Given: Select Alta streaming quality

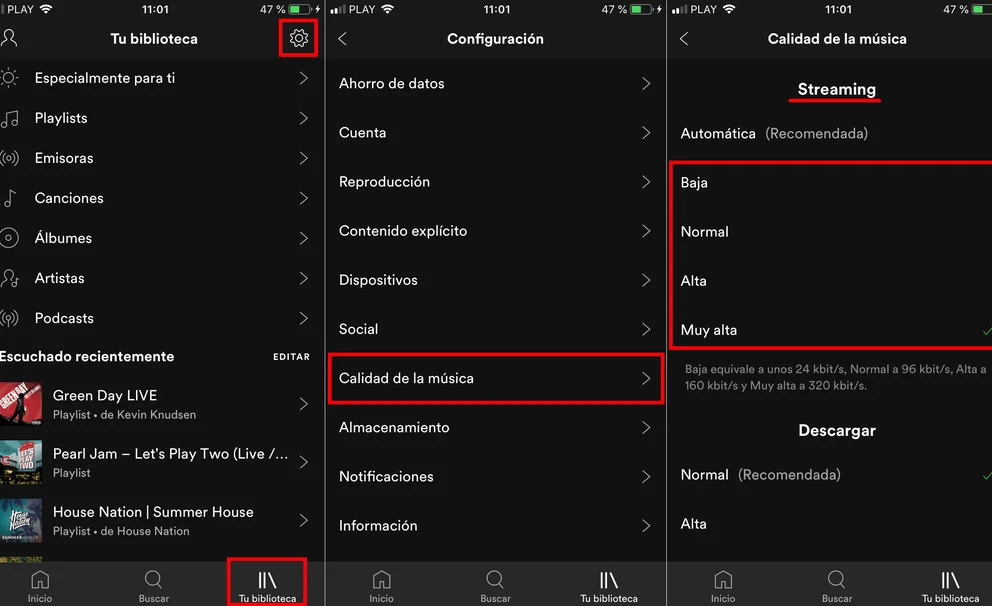Looking at the screenshot, I should point(831,281).
